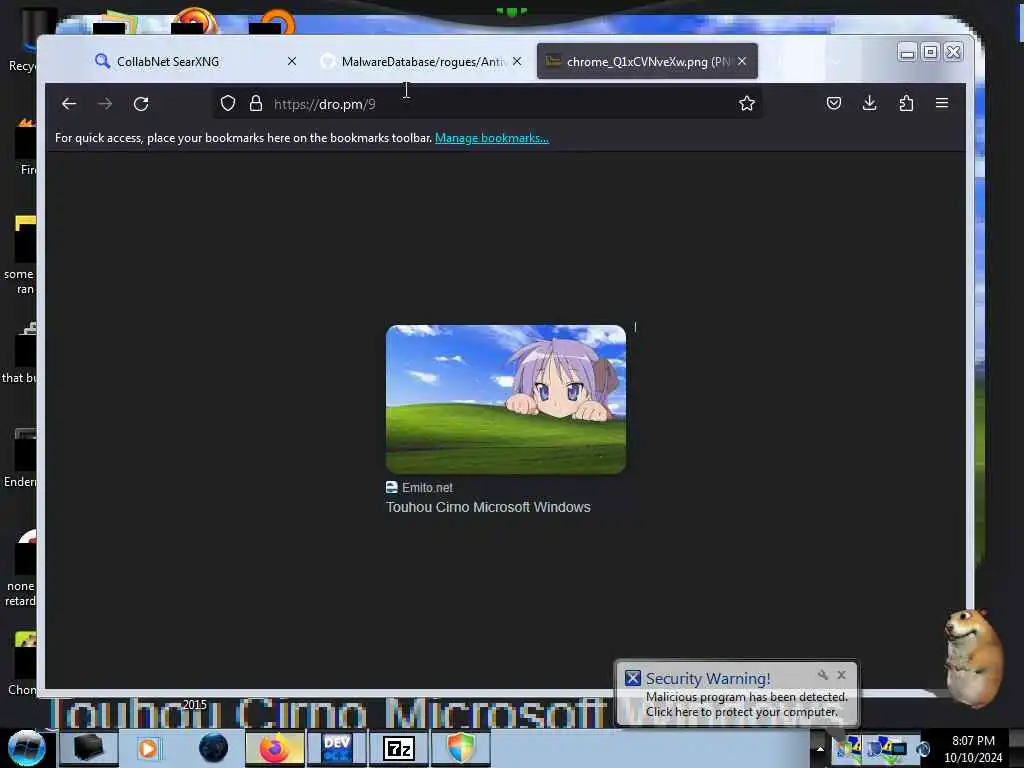Open the wrench icon in Security Warning

(x=822, y=675)
